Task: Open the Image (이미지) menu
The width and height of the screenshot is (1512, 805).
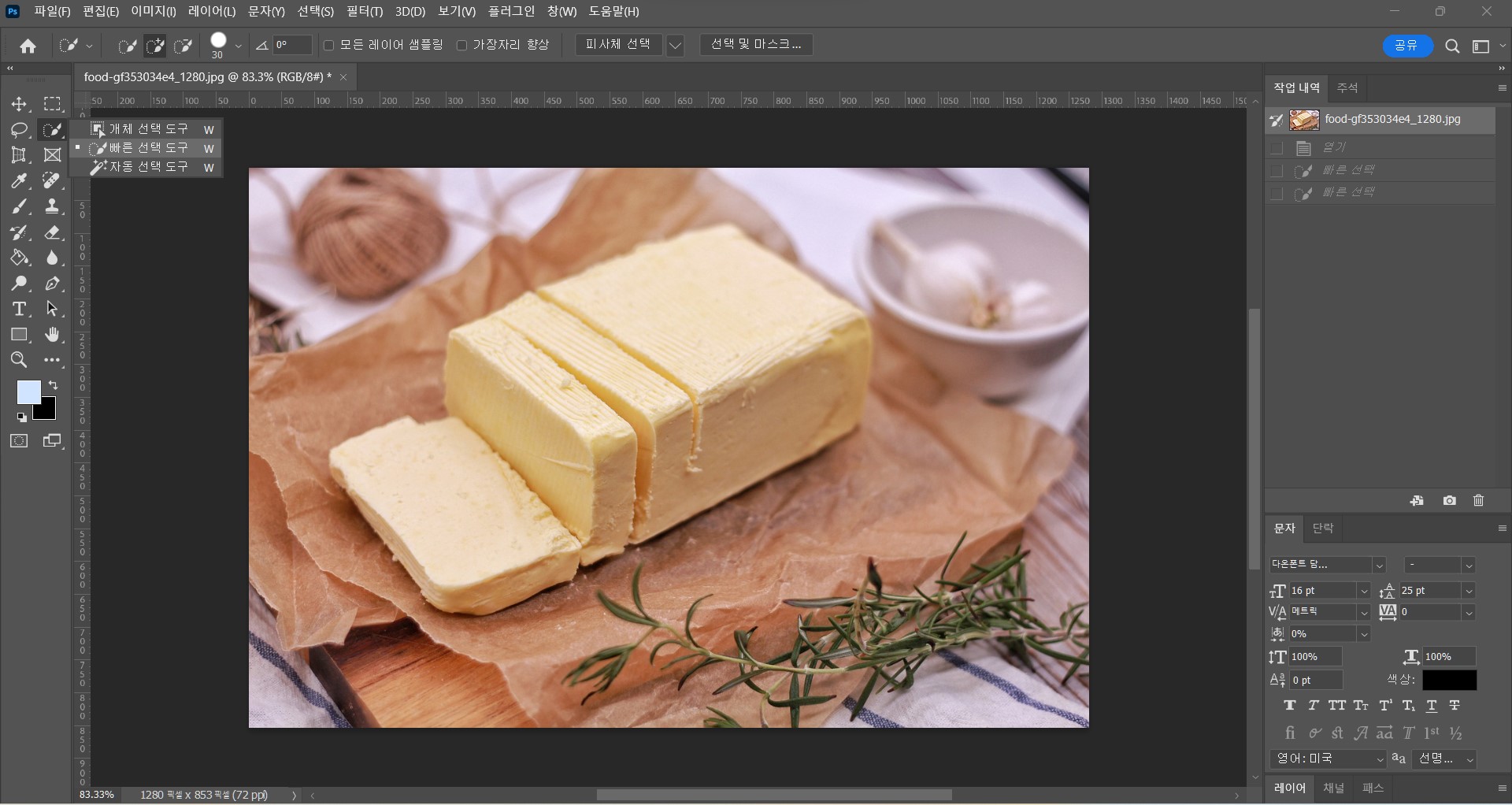Action: point(154,12)
